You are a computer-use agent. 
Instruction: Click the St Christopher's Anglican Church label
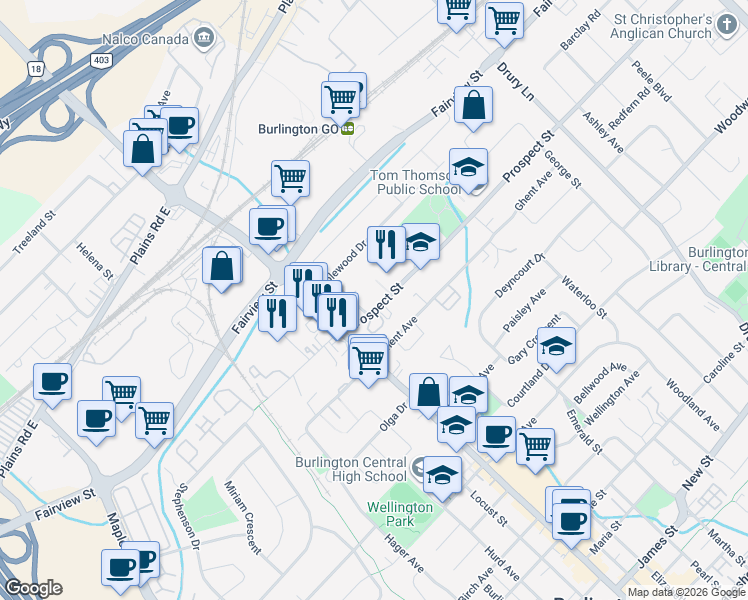(661, 26)
